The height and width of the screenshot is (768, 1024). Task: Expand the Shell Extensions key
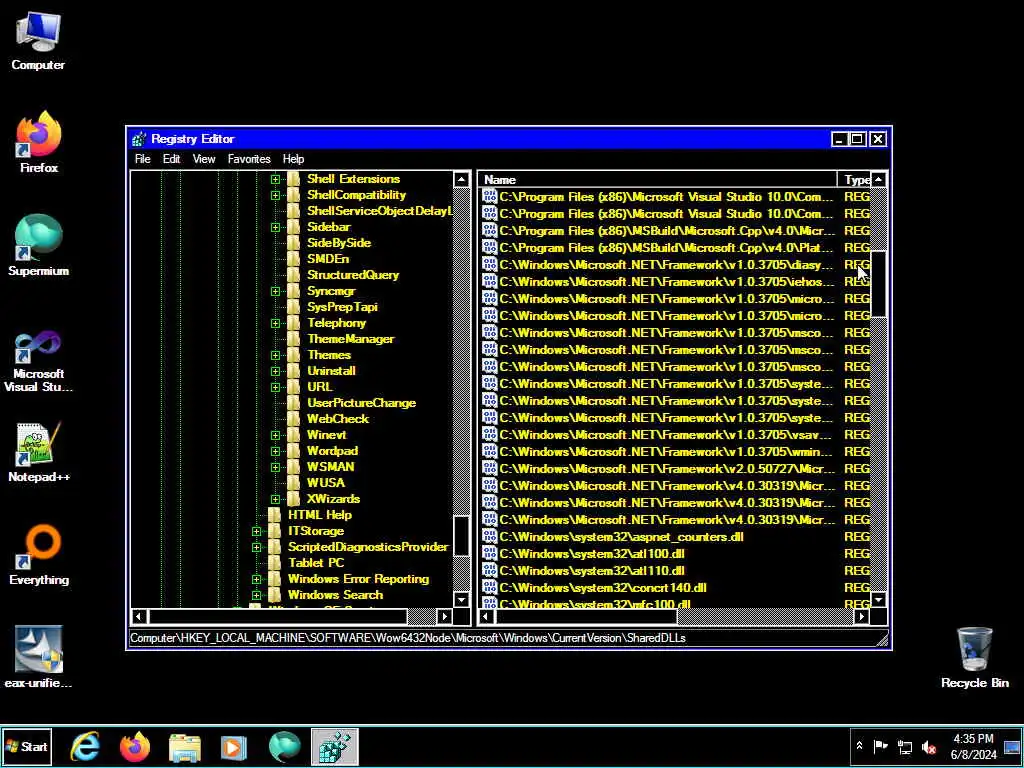(275, 179)
